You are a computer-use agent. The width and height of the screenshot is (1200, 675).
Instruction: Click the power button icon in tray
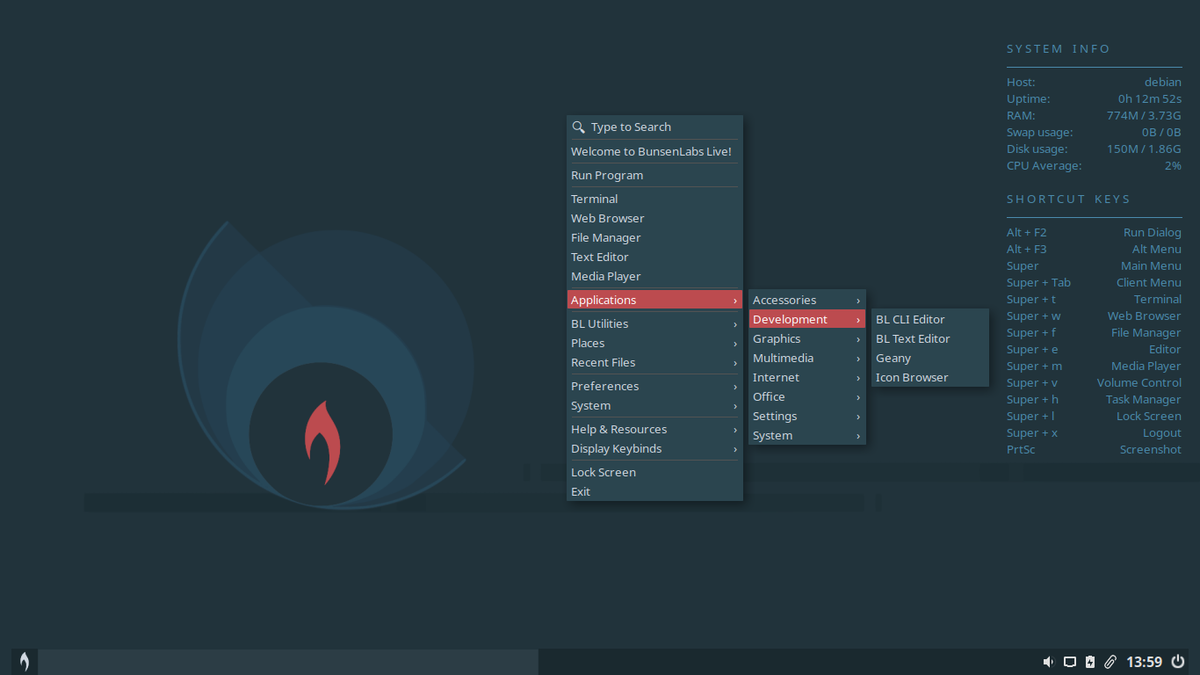[1177, 661]
